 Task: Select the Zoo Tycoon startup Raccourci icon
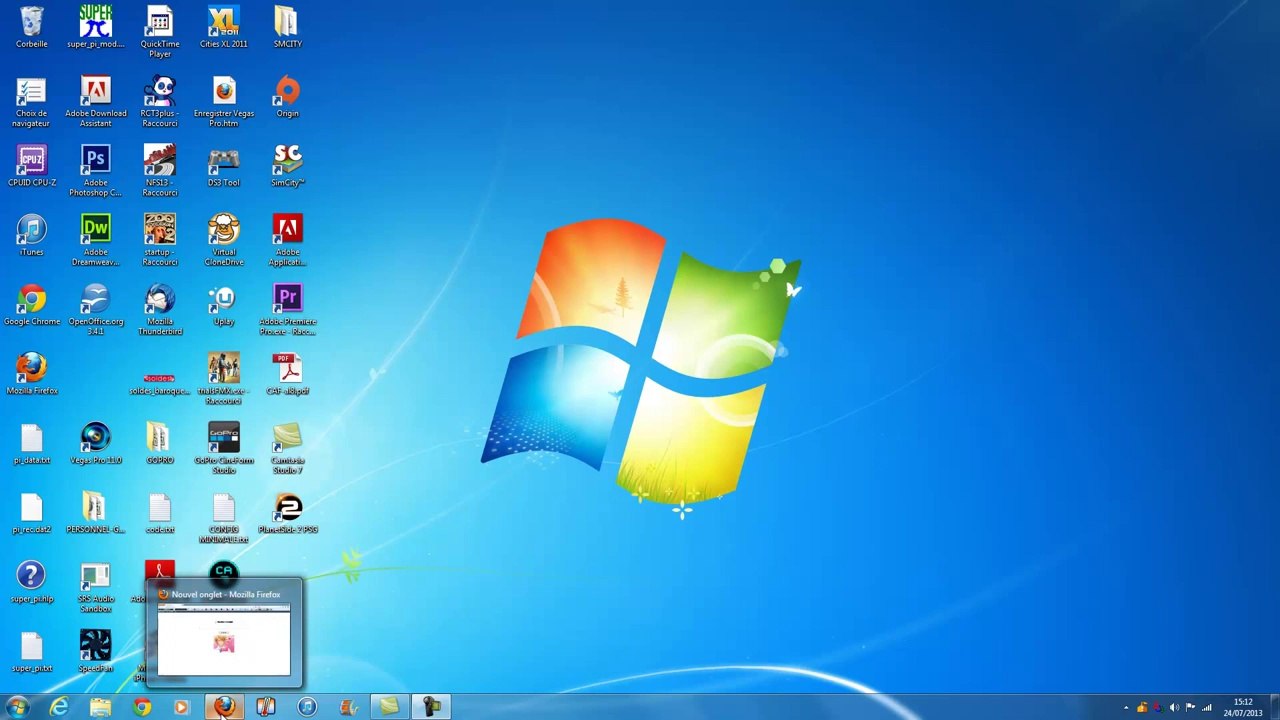159,241
